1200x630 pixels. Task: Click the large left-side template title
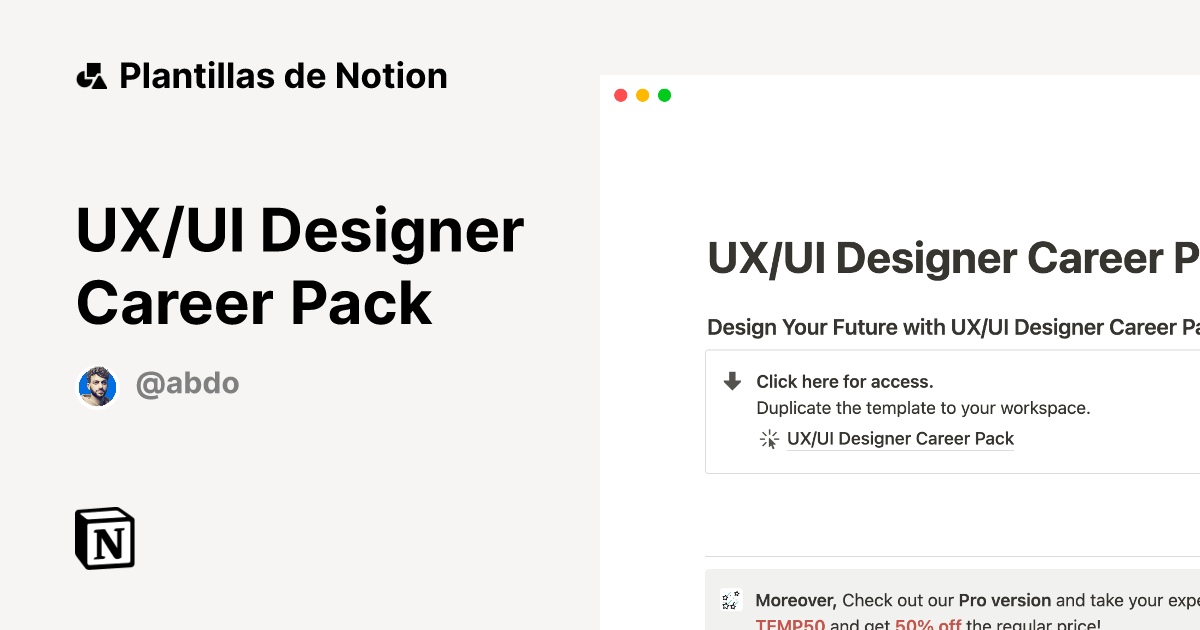point(300,265)
